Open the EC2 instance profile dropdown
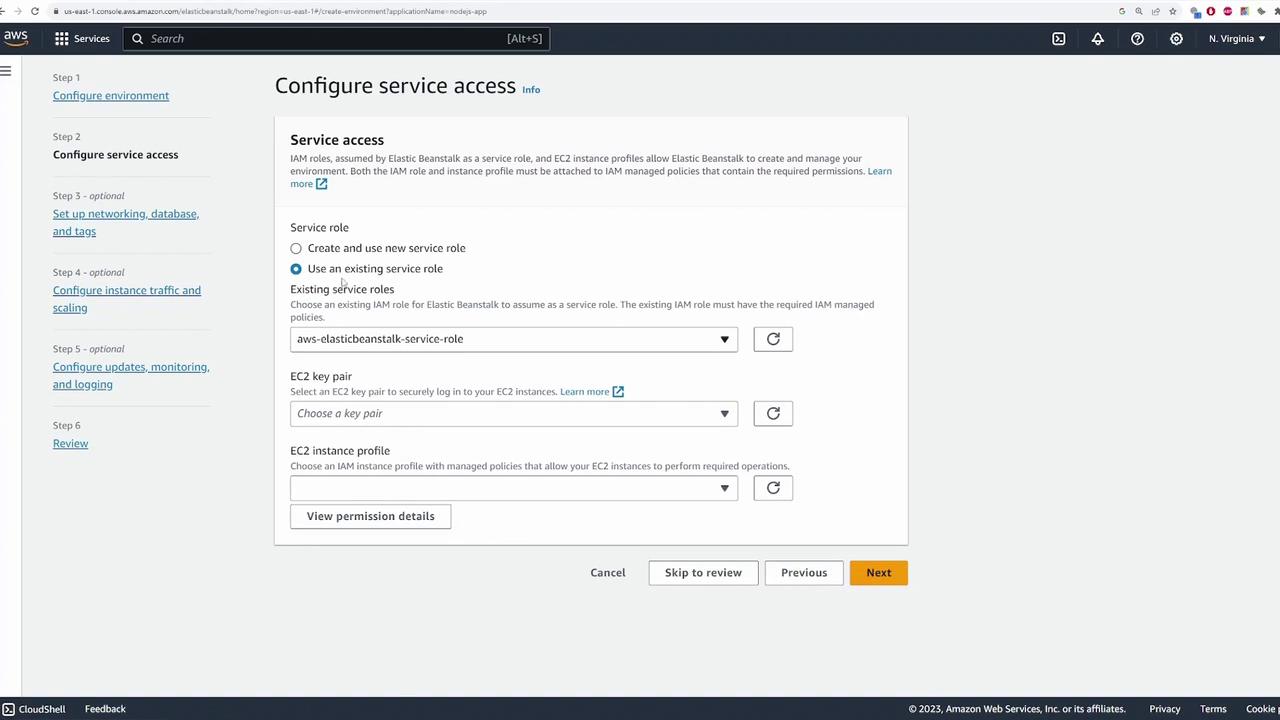Viewport: 1280px width, 720px height. (514, 488)
